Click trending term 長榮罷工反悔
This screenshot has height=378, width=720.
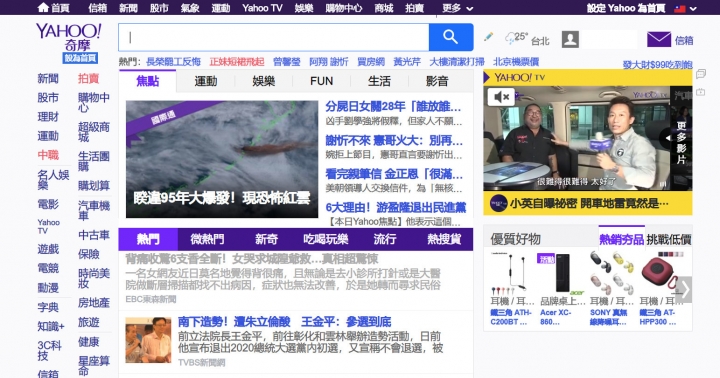click(174, 62)
